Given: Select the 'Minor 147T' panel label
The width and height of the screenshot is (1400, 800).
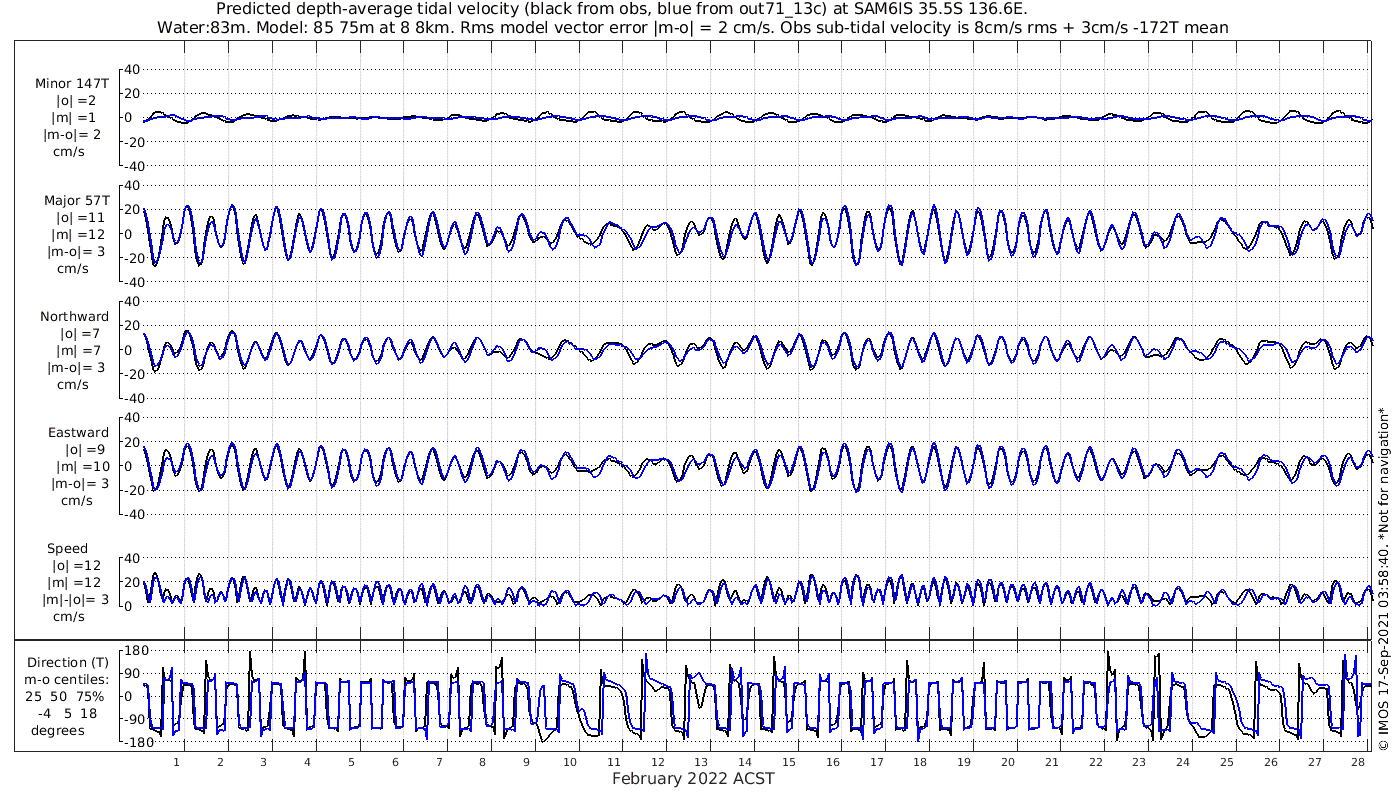Looking at the screenshot, I should [71, 84].
